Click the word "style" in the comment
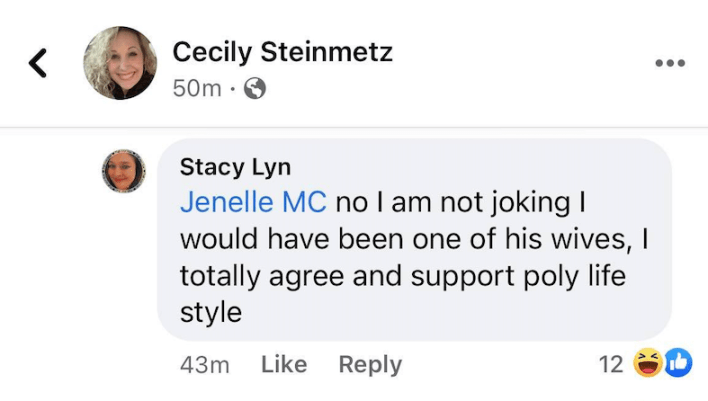 (x=210, y=312)
